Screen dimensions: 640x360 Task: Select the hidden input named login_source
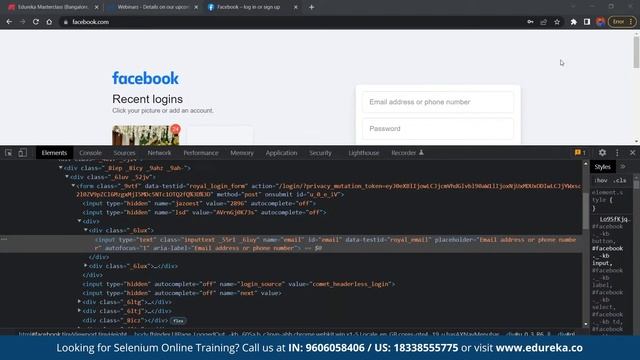point(239,284)
